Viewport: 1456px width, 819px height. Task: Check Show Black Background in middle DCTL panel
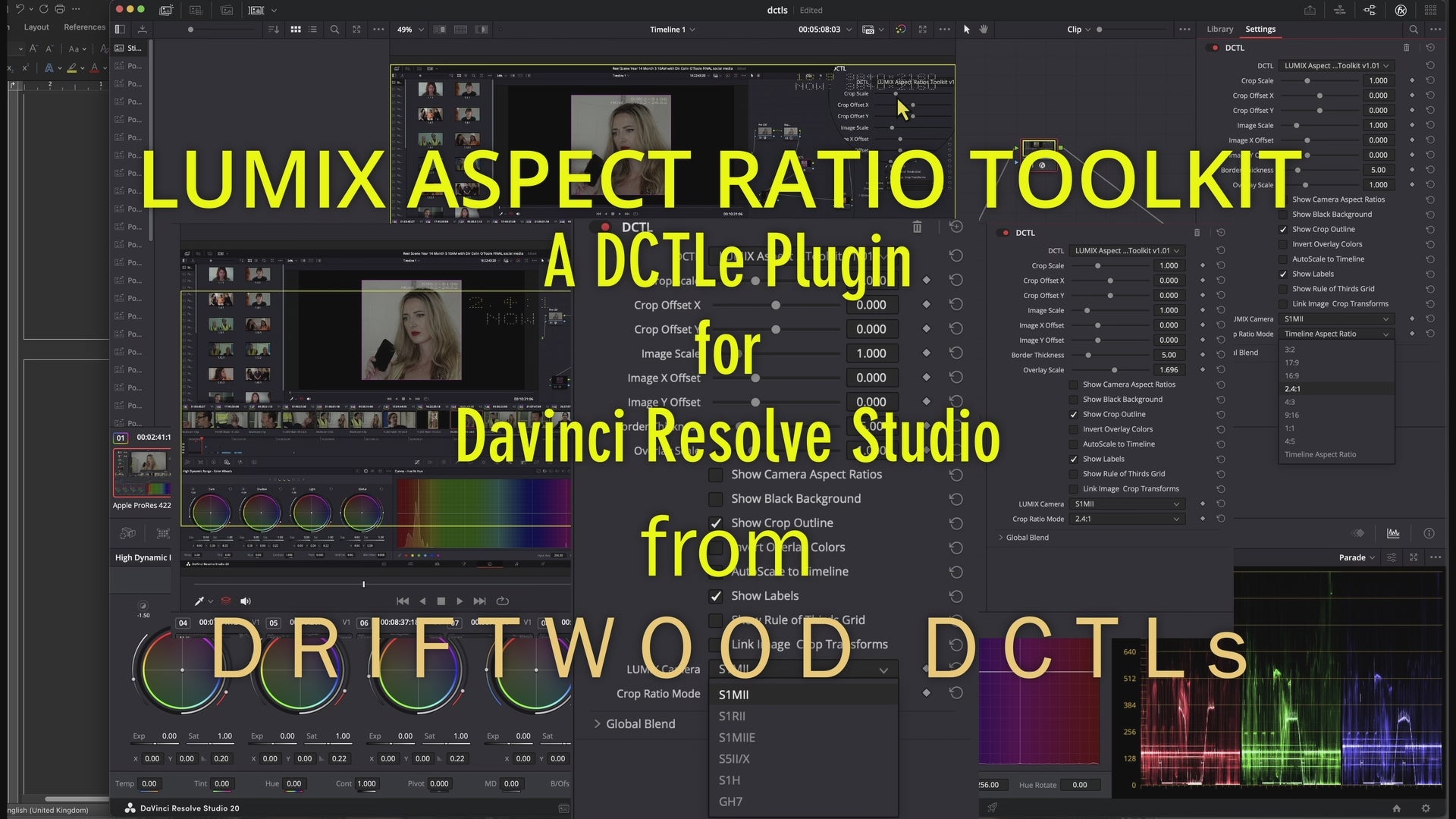click(1073, 400)
